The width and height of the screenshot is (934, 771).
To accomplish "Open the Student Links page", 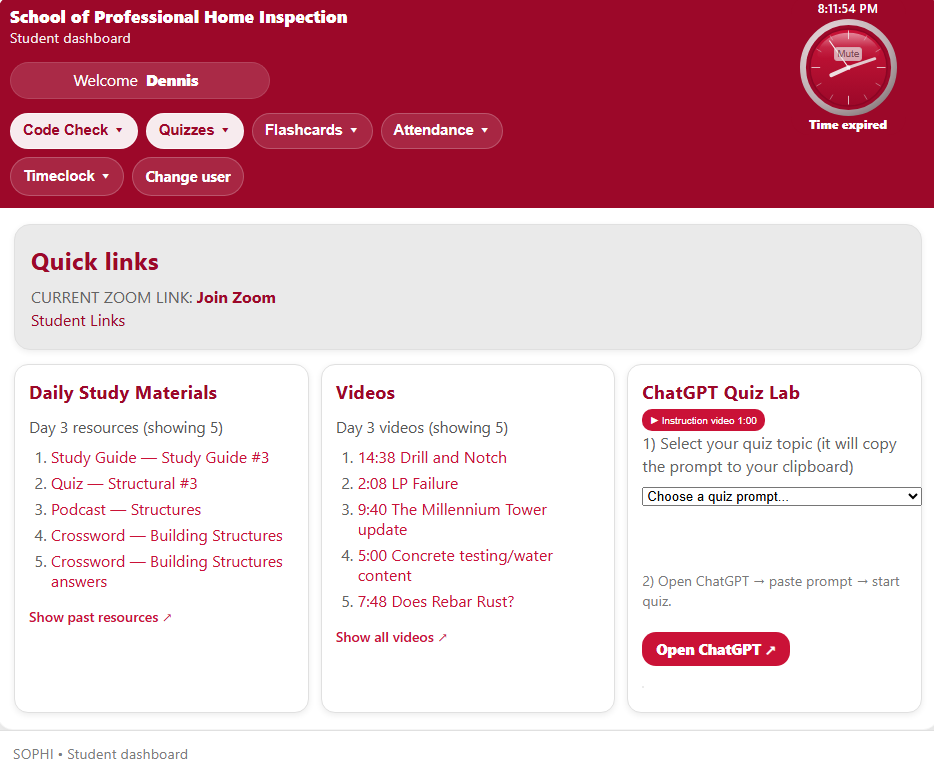I will [78, 321].
